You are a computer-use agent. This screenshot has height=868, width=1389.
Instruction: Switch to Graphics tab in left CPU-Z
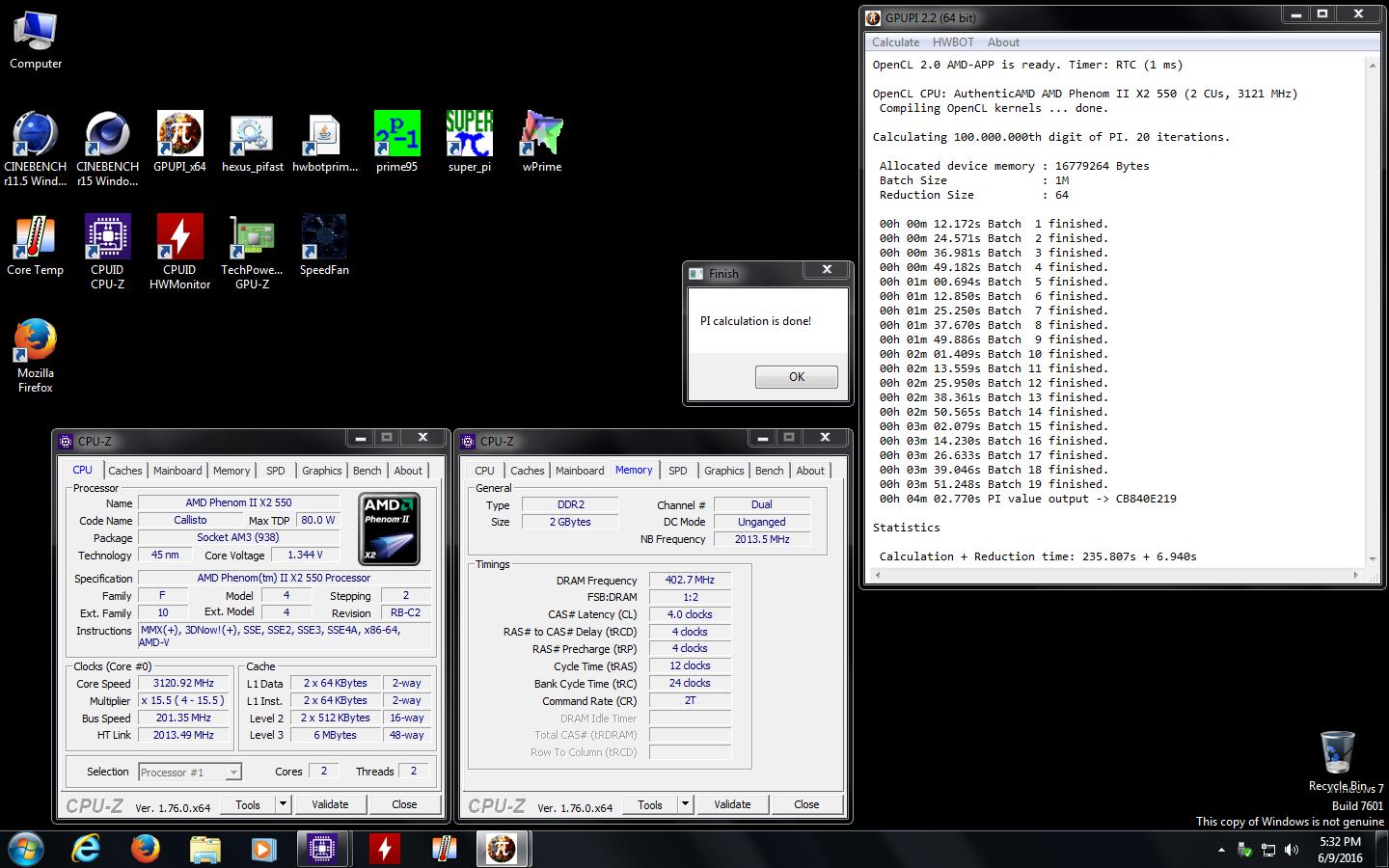tap(321, 471)
